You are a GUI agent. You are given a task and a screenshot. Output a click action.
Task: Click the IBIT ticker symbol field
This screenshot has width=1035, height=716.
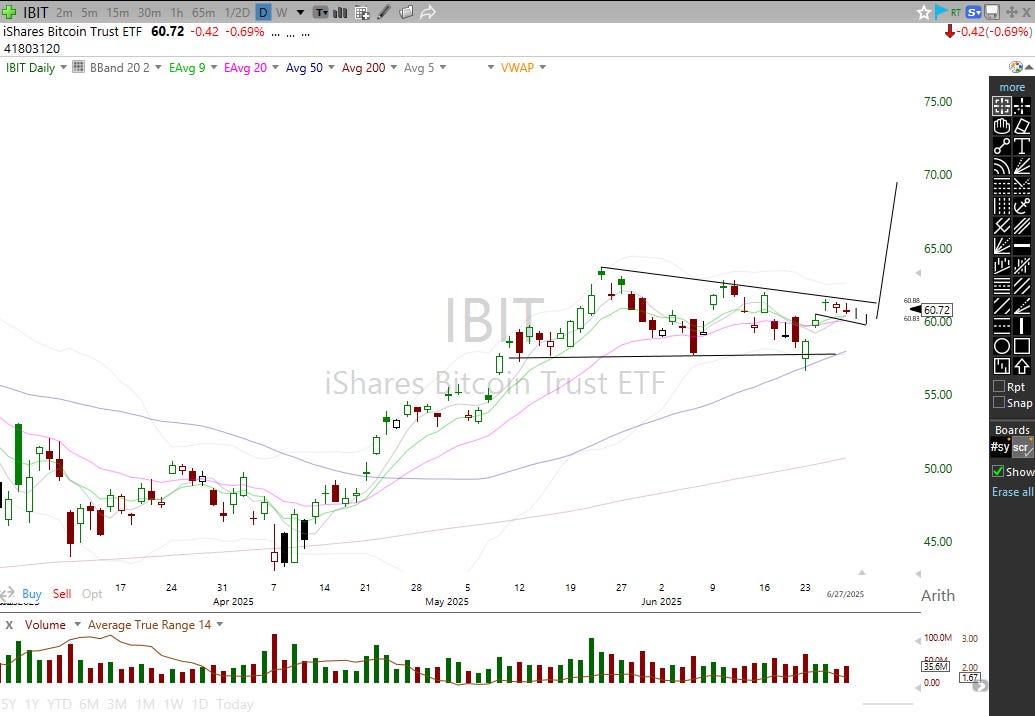(36, 13)
